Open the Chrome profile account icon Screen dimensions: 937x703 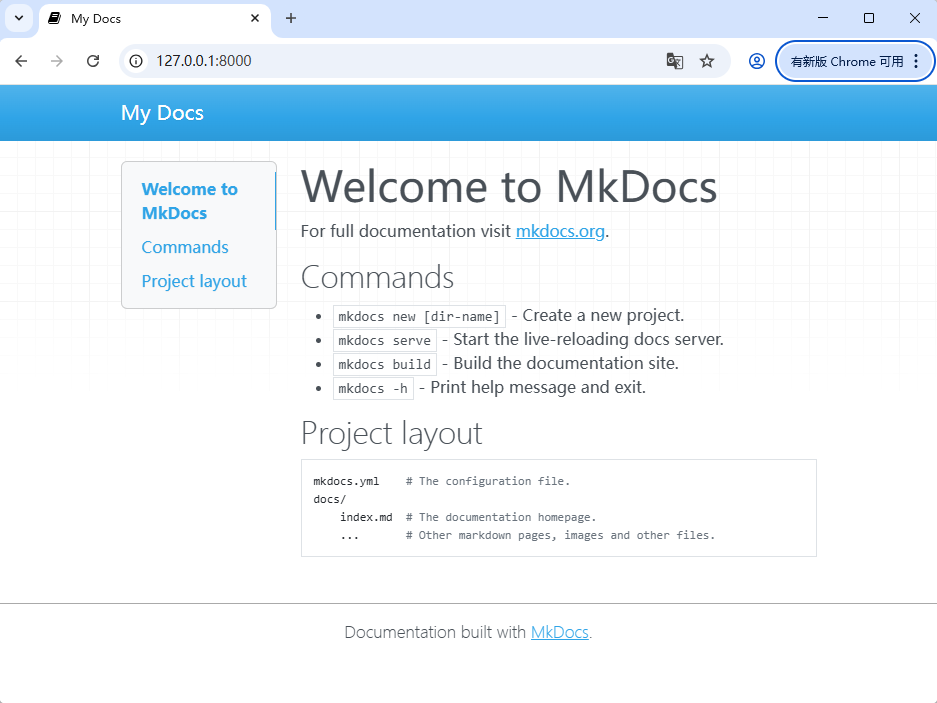(x=757, y=61)
